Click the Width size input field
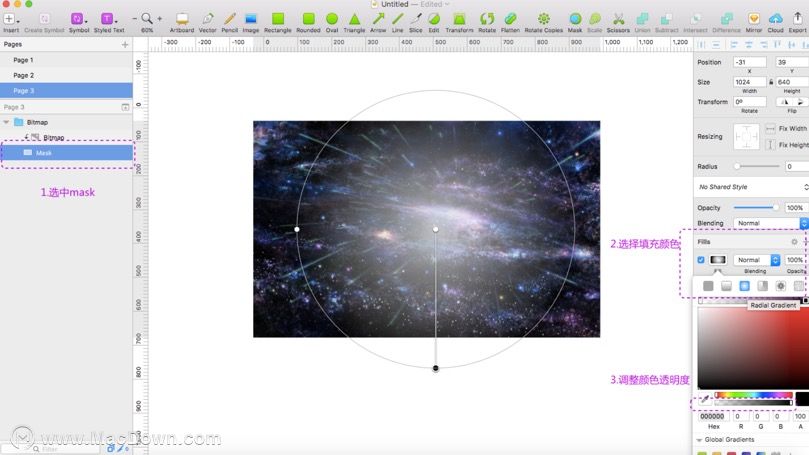 750,82
